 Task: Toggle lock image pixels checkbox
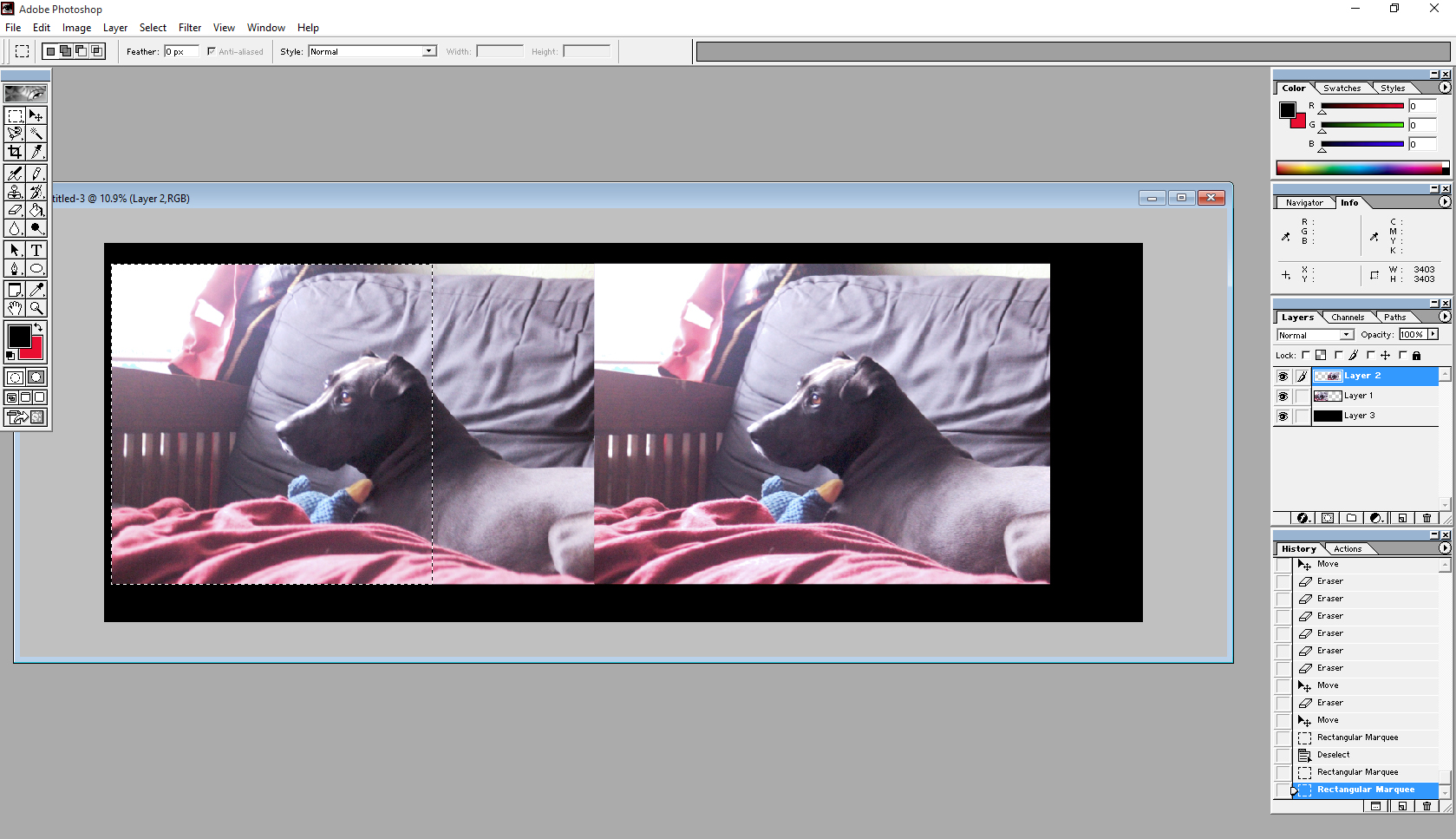1338,355
